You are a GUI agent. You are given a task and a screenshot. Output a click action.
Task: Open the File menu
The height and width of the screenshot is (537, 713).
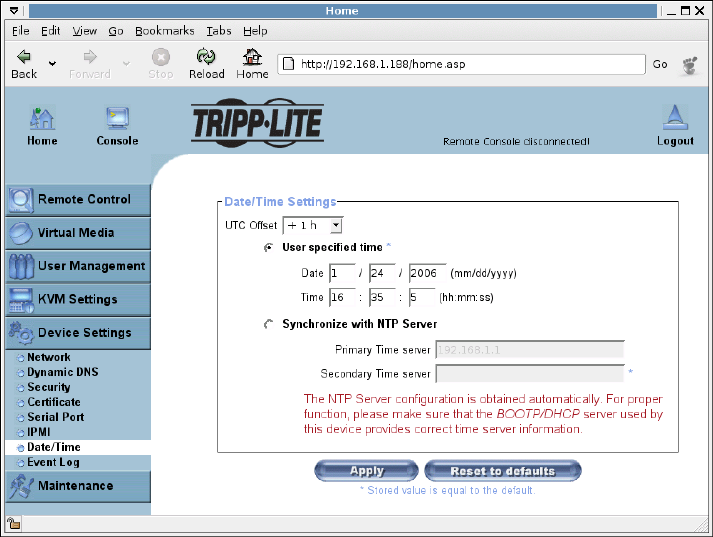click(20, 31)
